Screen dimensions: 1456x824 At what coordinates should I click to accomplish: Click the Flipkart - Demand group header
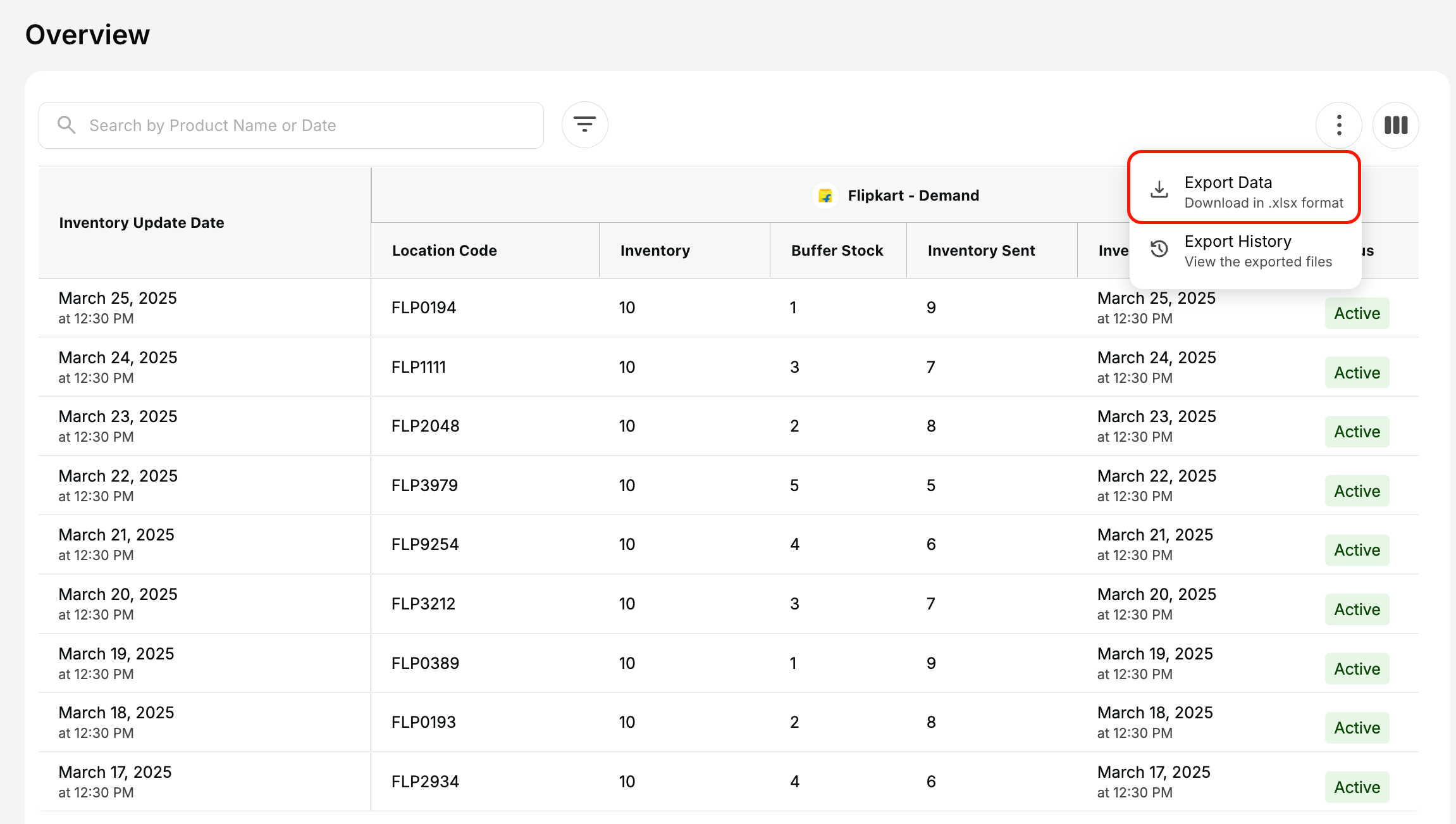point(896,196)
